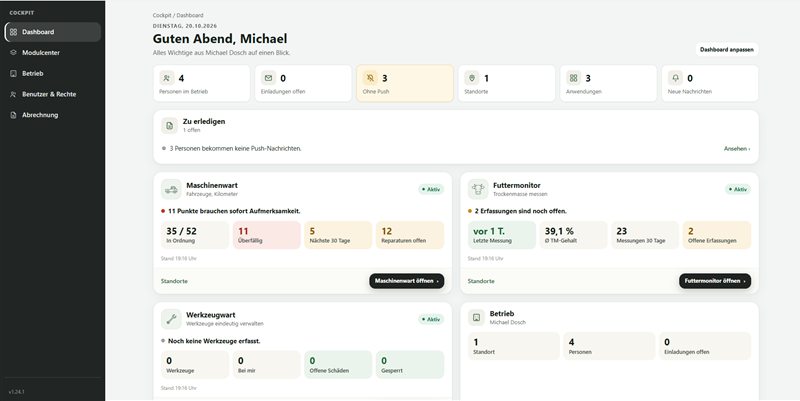This screenshot has height=401, width=800.
Task: Open Benutzer & Rechte
Action: pyautogui.click(x=53, y=94)
